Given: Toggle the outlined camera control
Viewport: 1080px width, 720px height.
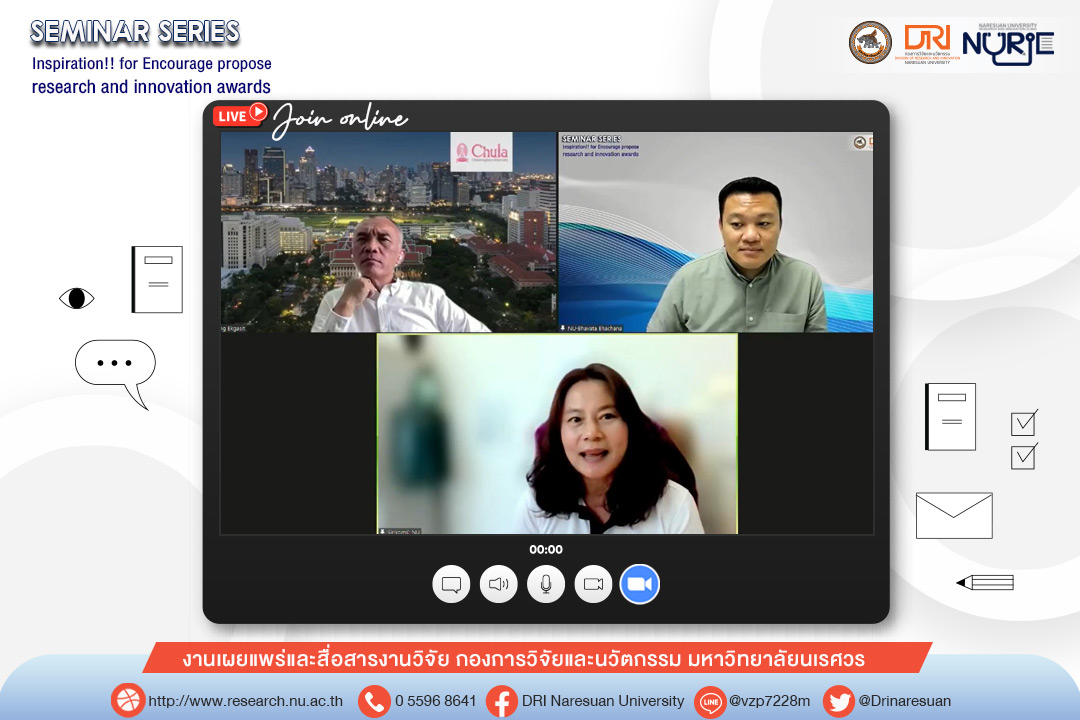Looking at the screenshot, I should [593, 584].
